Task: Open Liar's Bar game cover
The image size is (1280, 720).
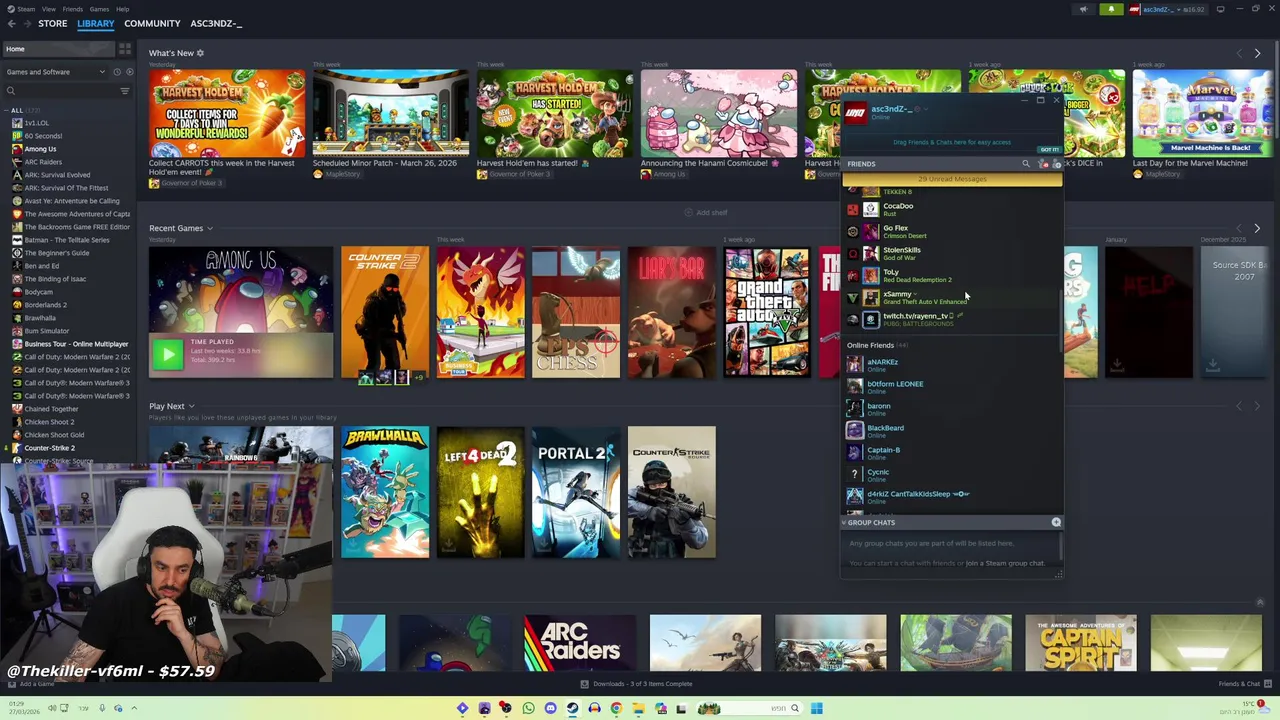Action: (x=672, y=313)
